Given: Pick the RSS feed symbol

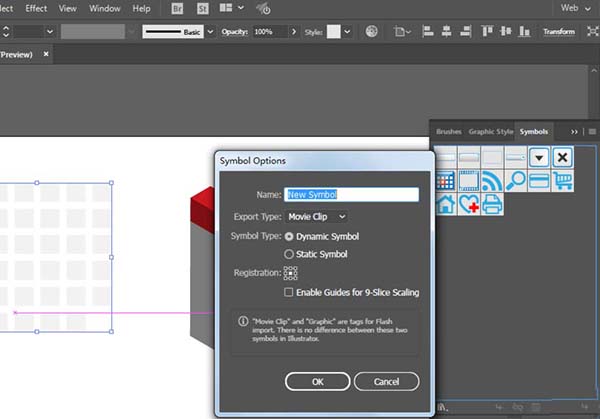Looking at the screenshot, I should (x=492, y=181).
